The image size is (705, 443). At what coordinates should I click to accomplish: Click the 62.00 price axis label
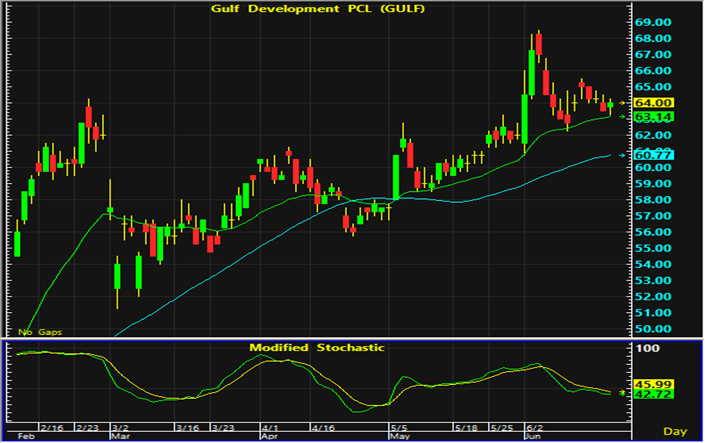click(653, 135)
